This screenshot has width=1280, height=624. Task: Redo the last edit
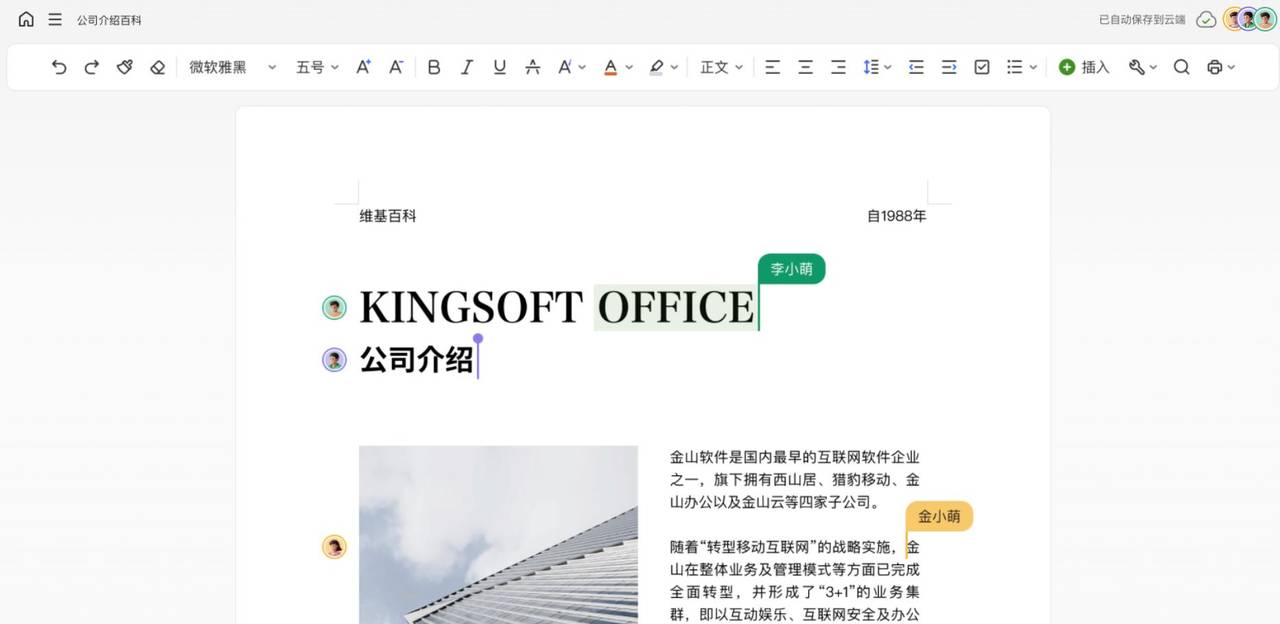(x=91, y=66)
